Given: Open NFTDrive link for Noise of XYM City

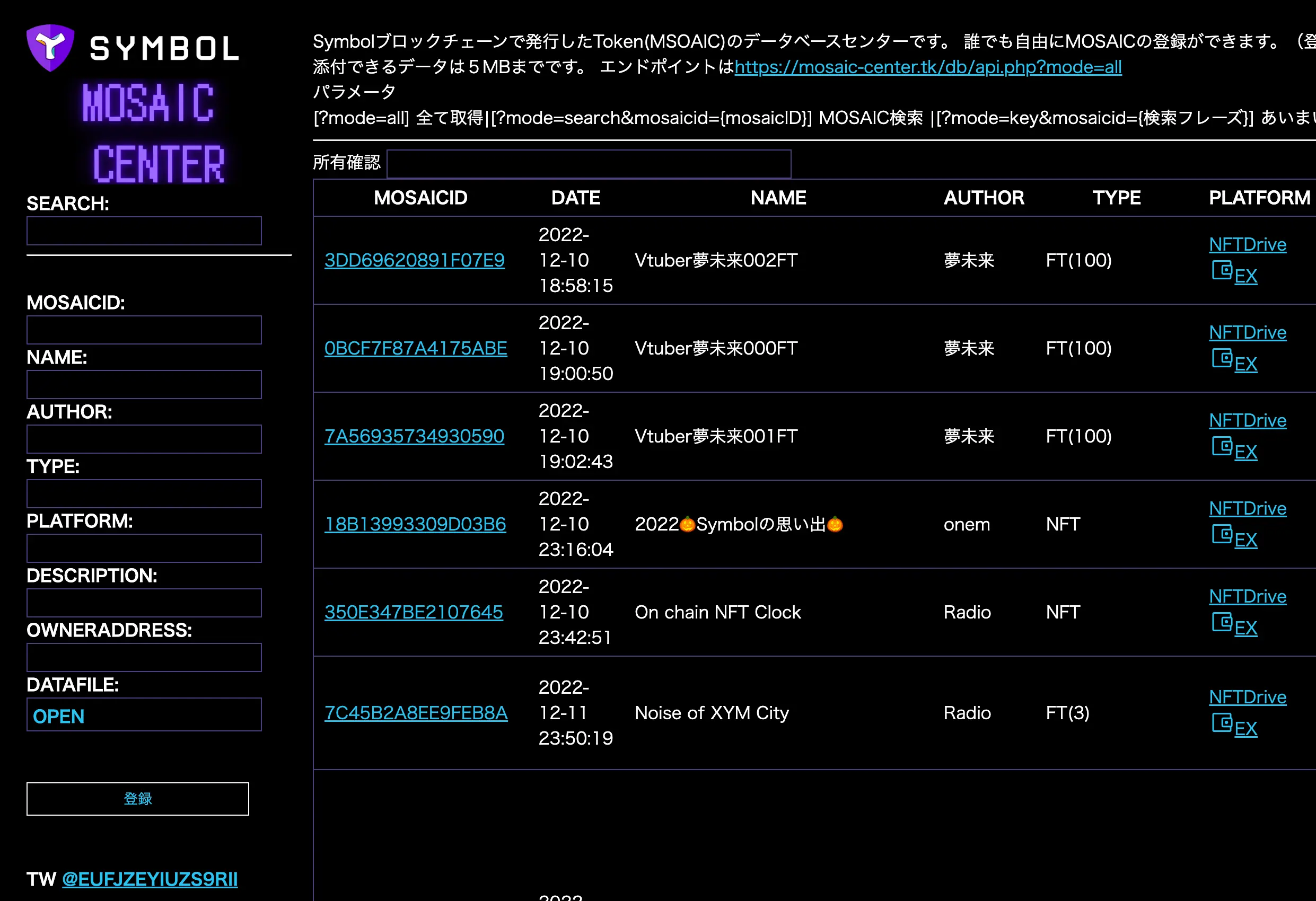Looking at the screenshot, I should [1248, 697].
